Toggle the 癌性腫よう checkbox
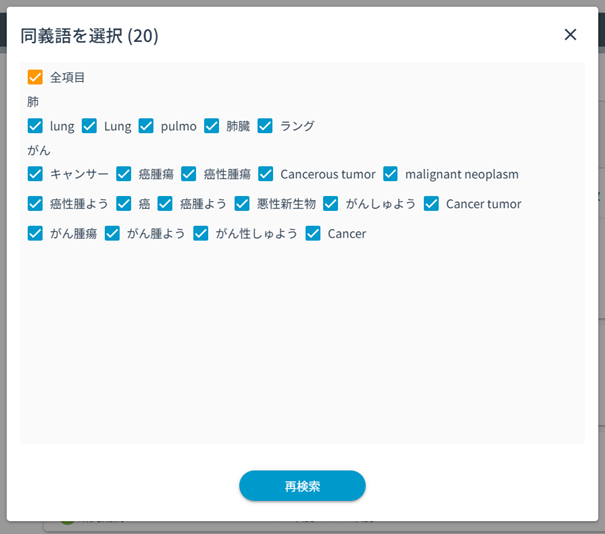This screenshot has width=605, height=534. pyautogui.click(x=36, y=204)
